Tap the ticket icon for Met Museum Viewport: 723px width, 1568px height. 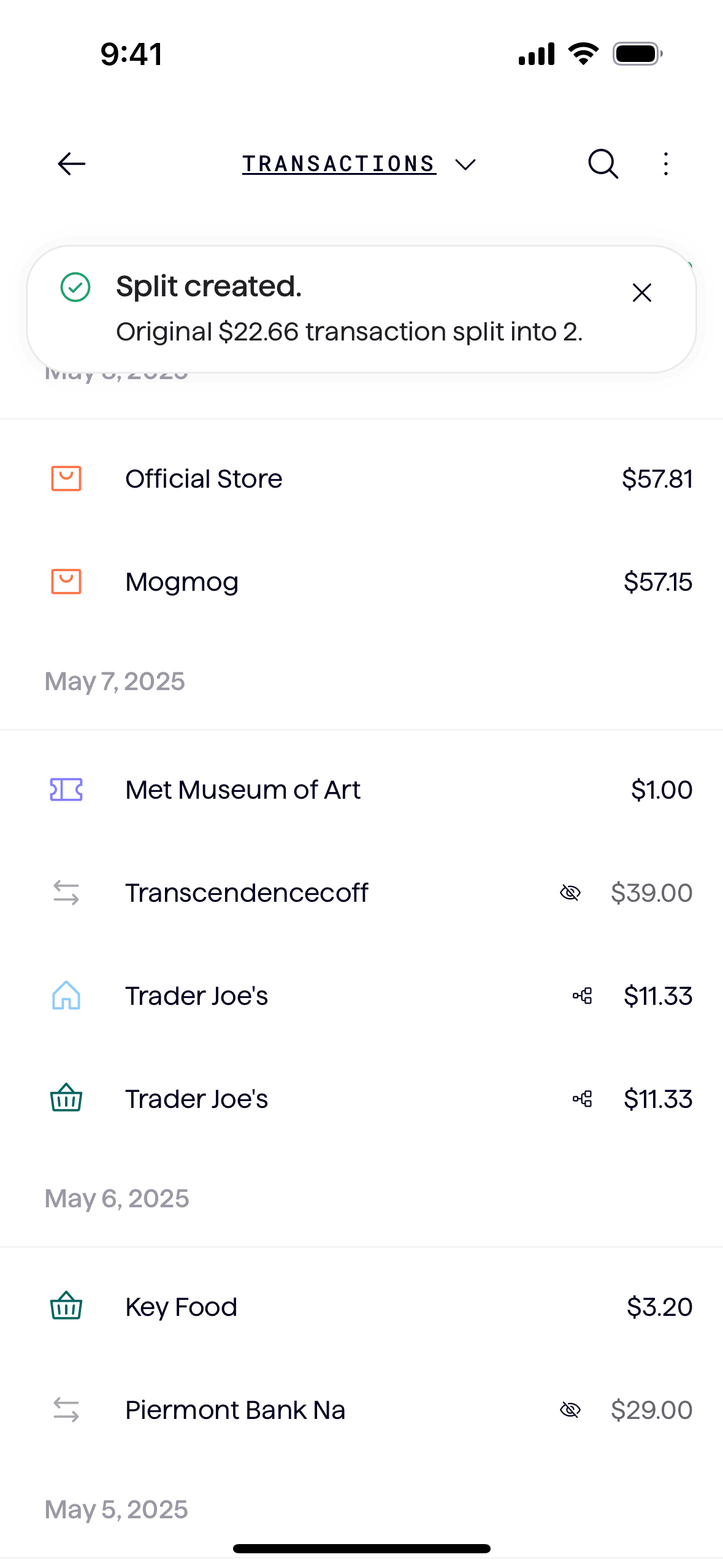(x=66, y=790)
